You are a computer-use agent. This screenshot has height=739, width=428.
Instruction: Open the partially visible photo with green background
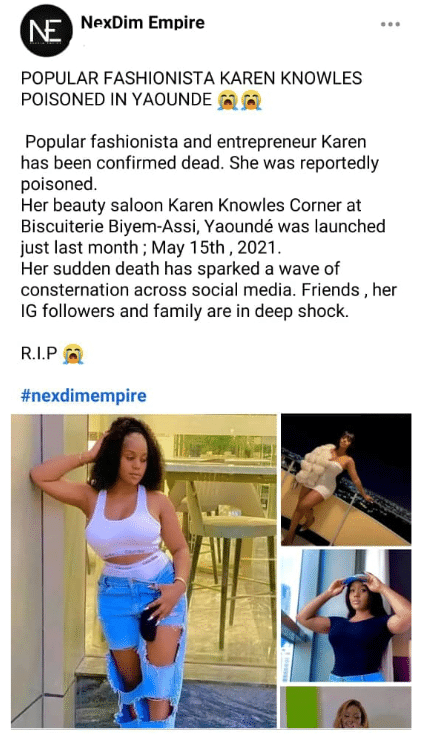(346, 707)
